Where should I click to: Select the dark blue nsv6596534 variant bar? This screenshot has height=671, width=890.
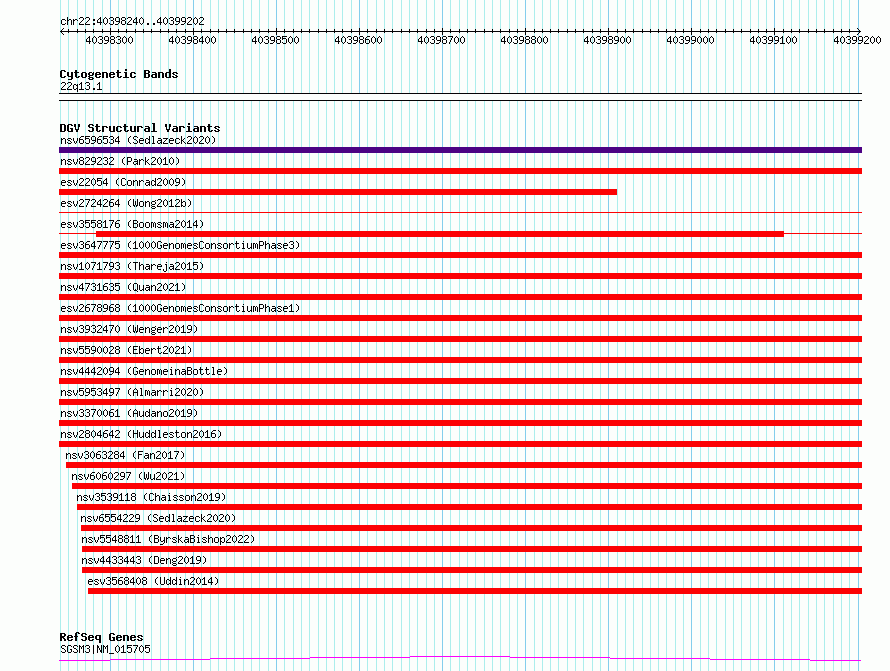[460, 150]
